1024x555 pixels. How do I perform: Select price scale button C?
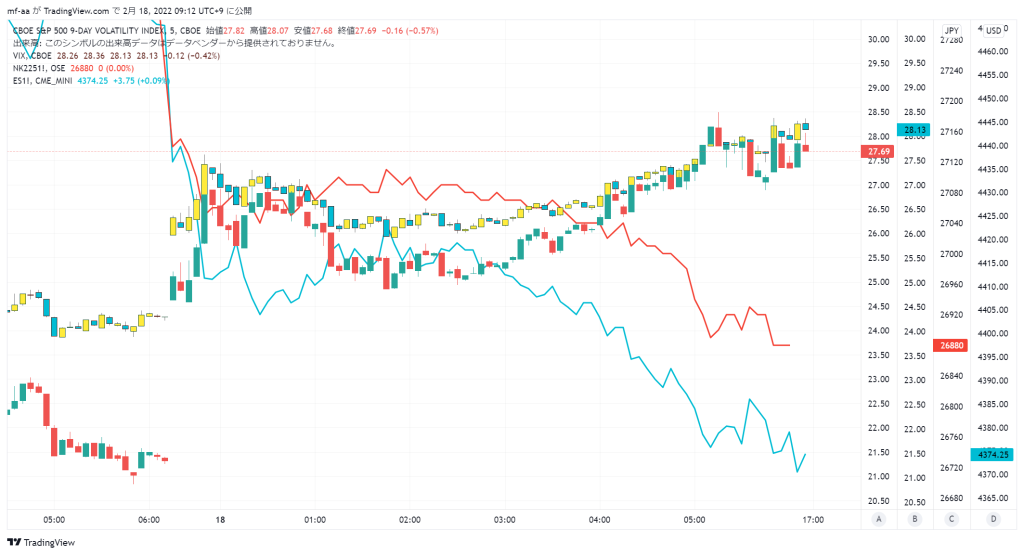(x=952, y=519)
